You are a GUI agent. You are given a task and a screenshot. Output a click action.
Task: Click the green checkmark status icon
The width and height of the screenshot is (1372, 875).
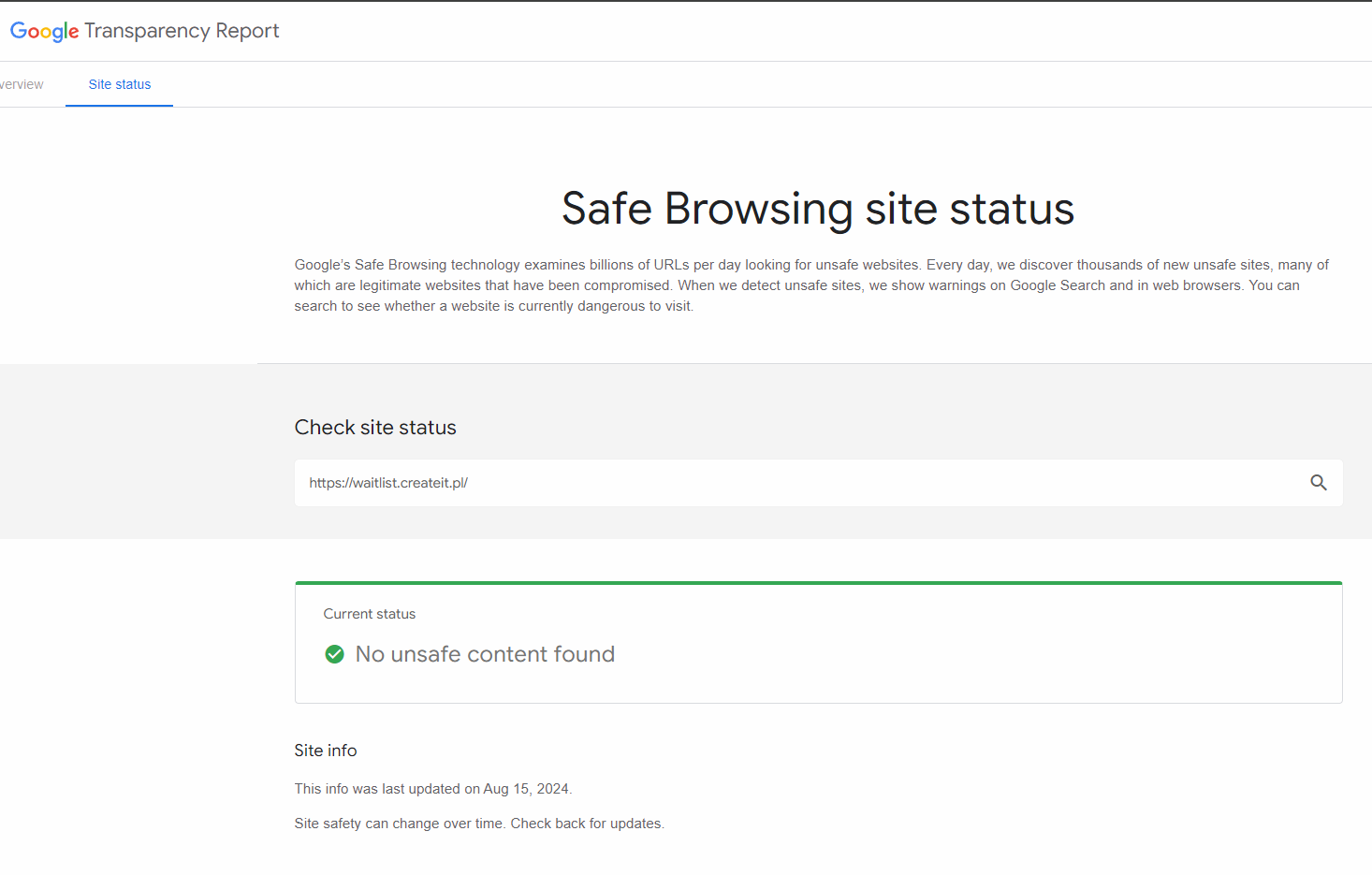[334, 654]
